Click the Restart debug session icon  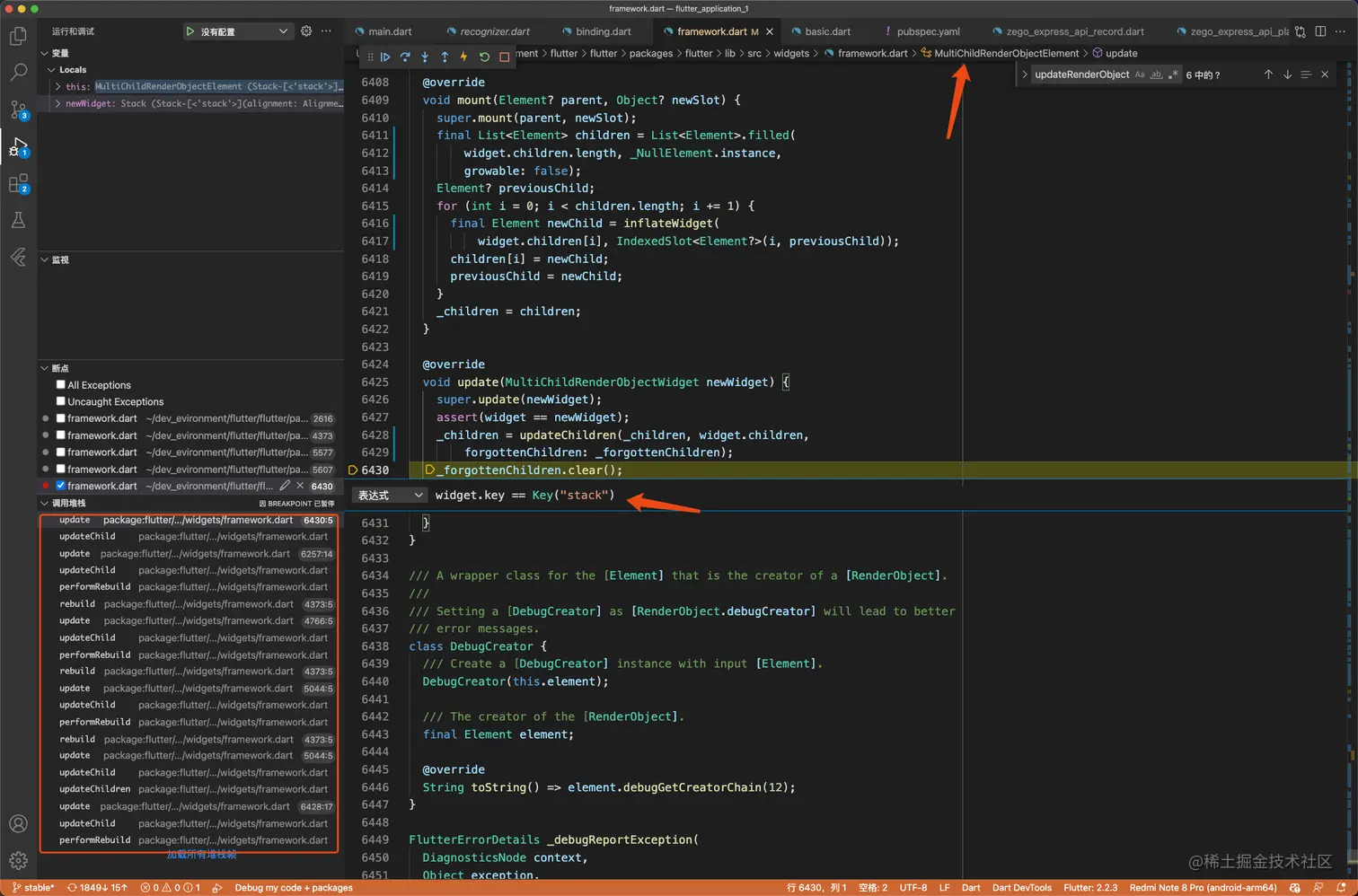point(484,57)
